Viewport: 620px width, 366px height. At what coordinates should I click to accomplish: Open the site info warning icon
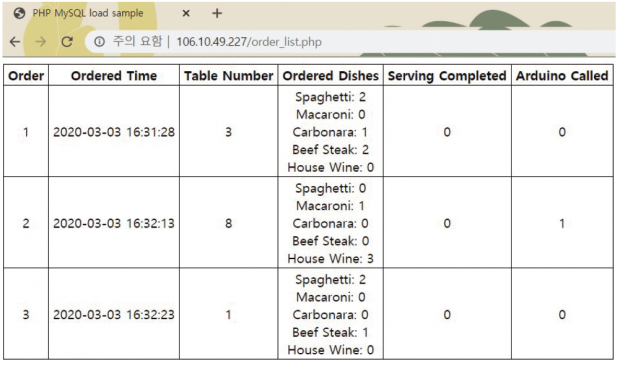(x=99, y=42)
